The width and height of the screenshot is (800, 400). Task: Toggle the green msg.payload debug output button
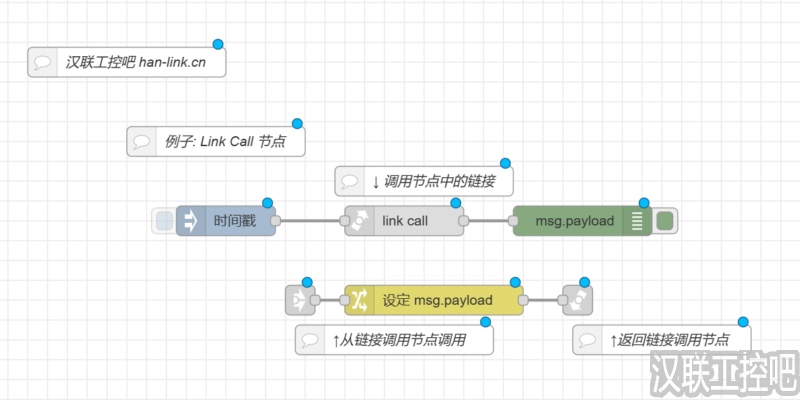(x=666, y=221)
